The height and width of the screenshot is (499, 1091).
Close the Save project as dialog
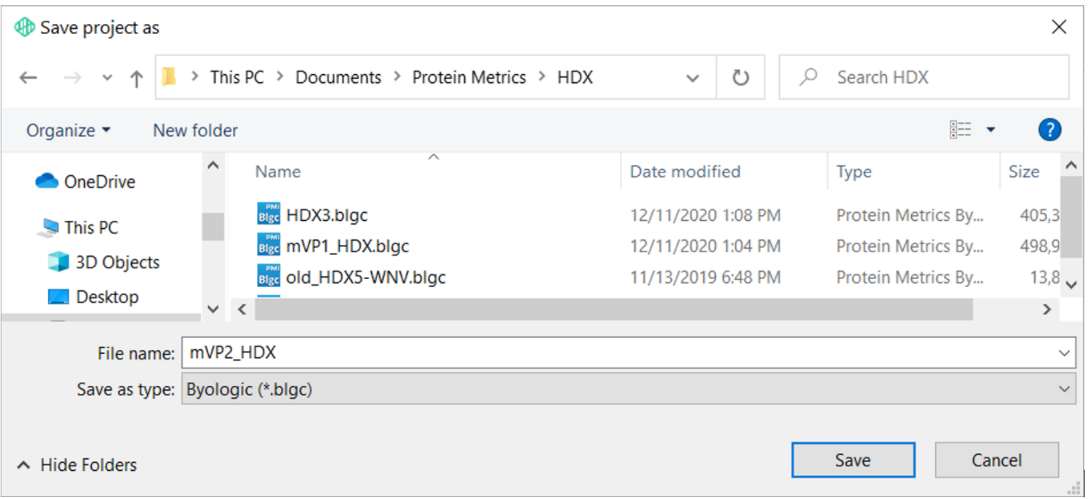[1059, 27]
